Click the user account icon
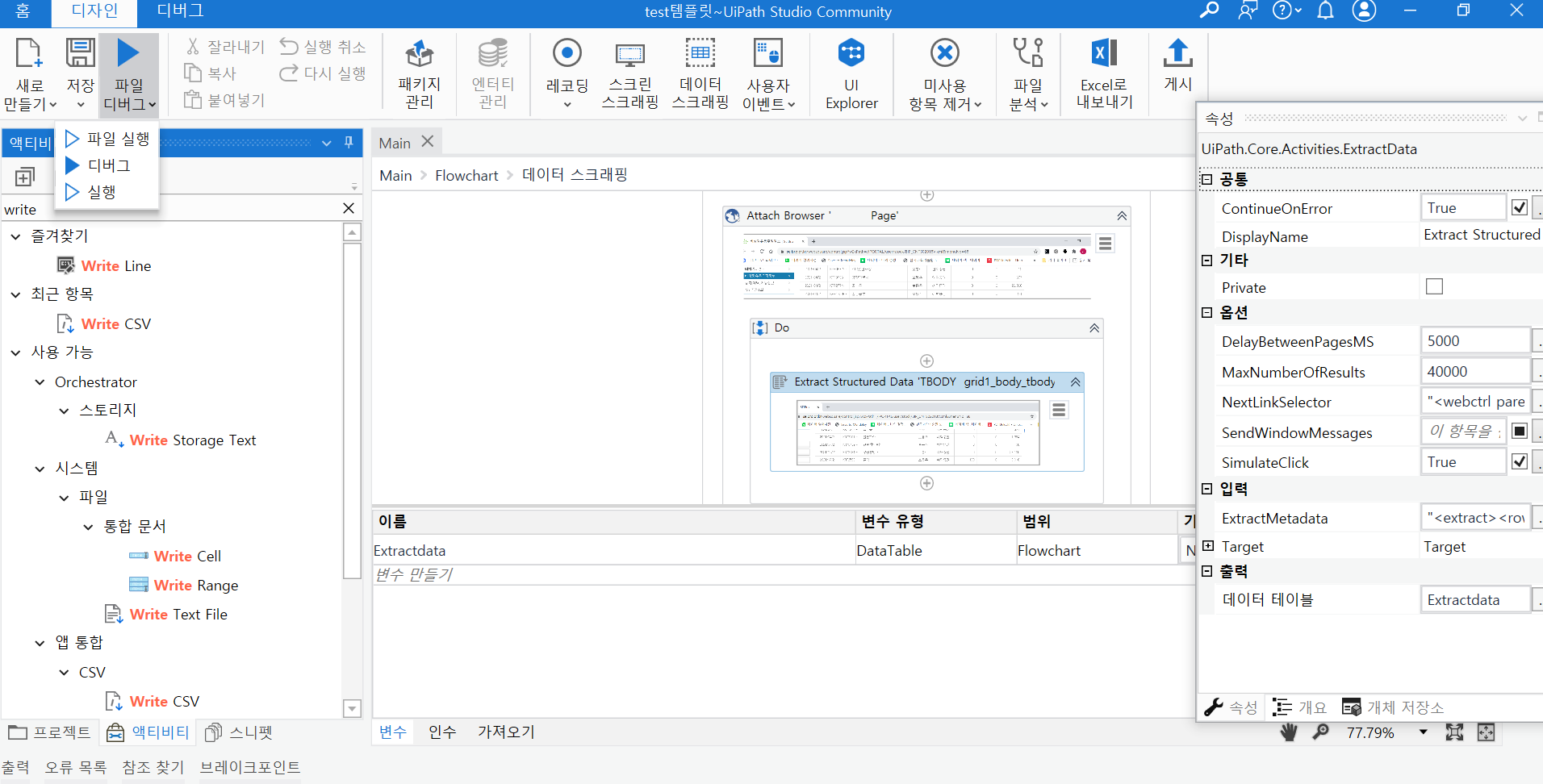This screenshot has width=1543, height=784. tap(1364, 10)
